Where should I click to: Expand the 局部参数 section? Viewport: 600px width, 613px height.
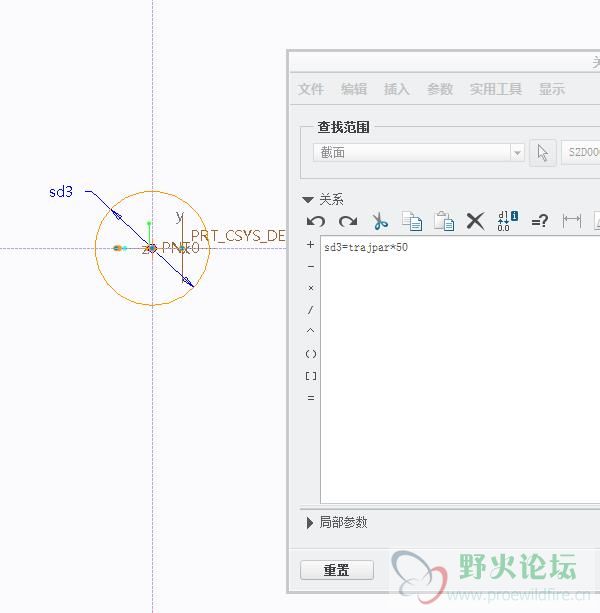tap(310, 523)
